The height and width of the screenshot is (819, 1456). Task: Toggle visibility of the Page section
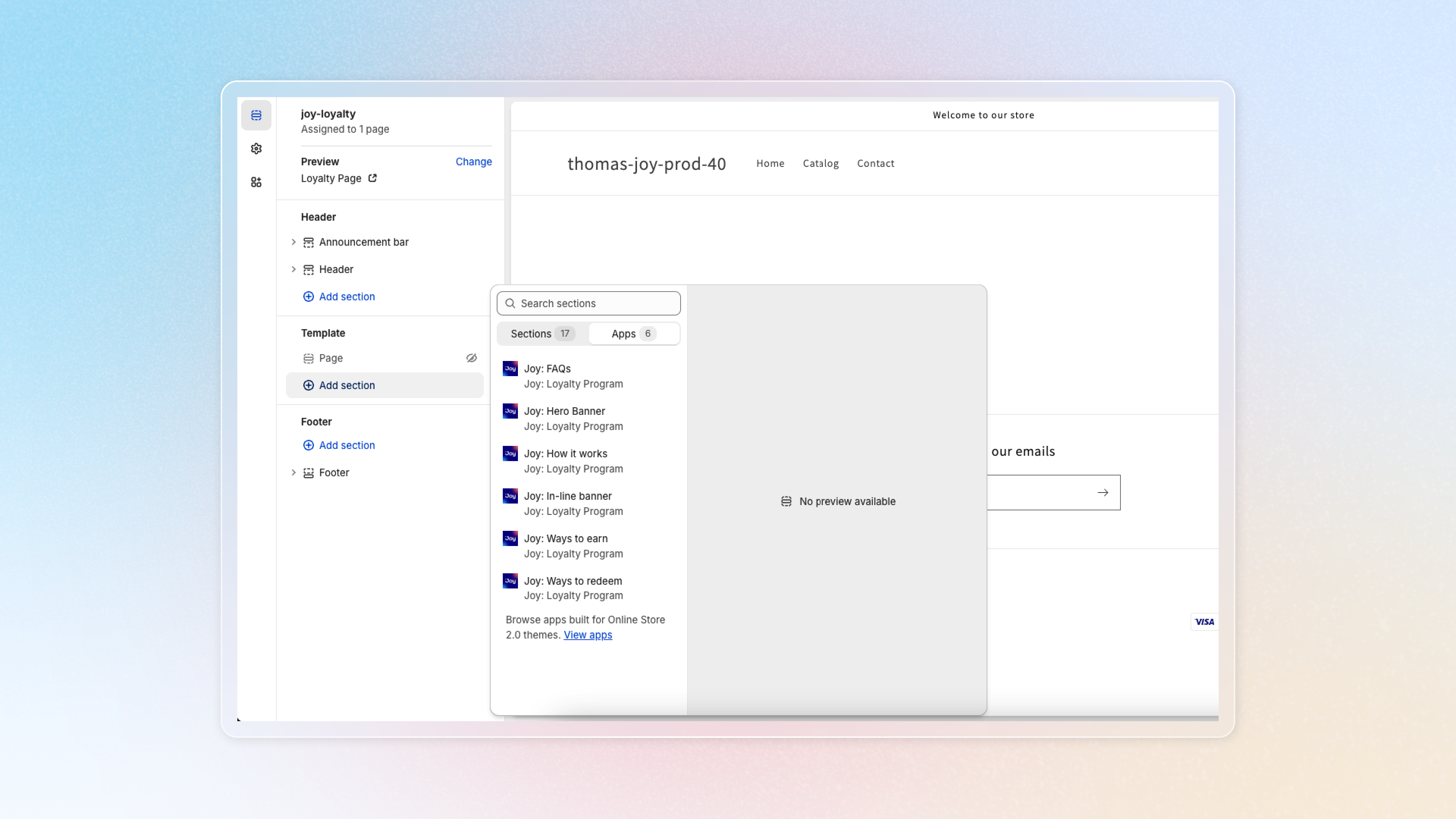click(x=471, y=358)
